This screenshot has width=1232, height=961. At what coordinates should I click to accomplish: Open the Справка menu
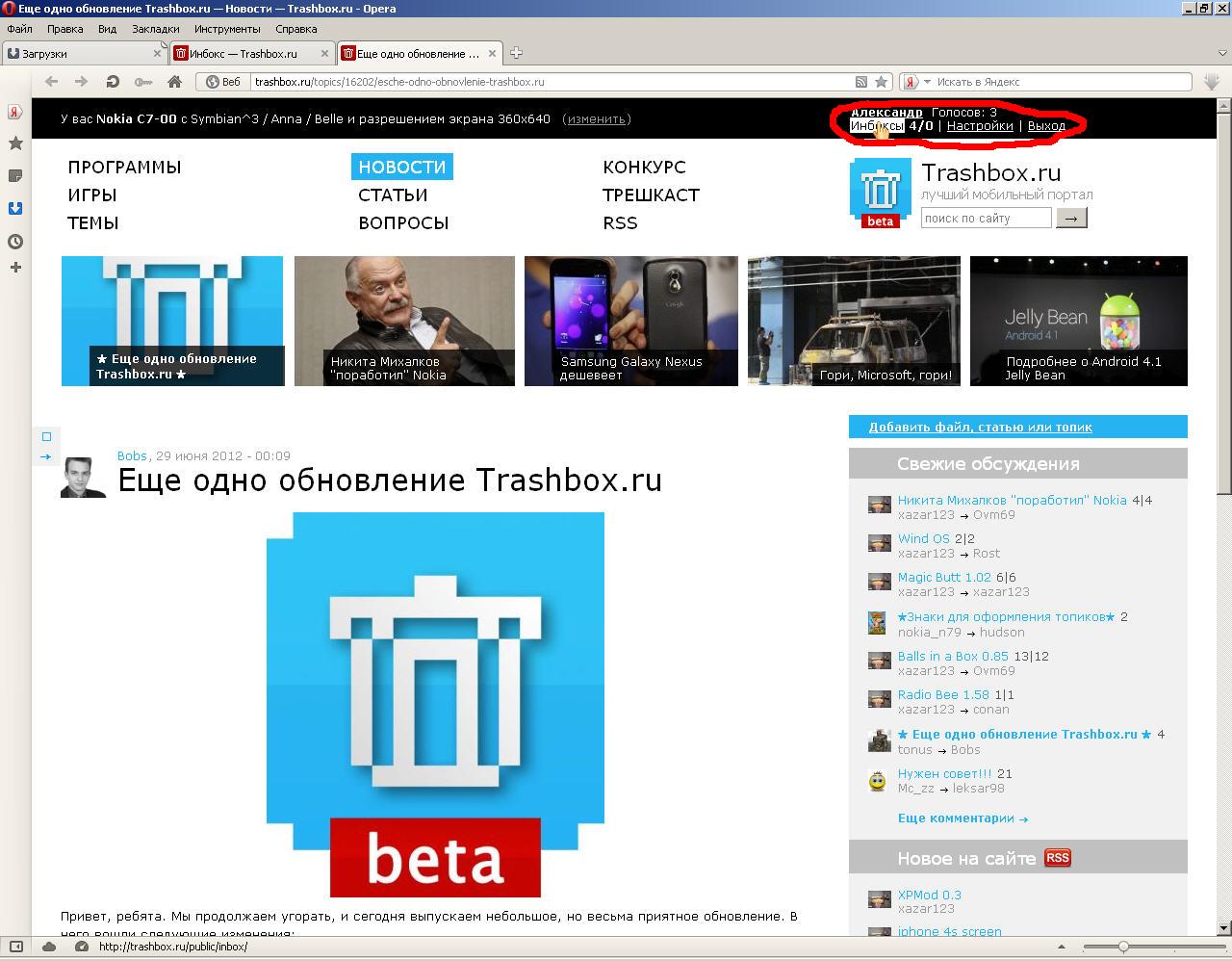(x=295, y=29)
